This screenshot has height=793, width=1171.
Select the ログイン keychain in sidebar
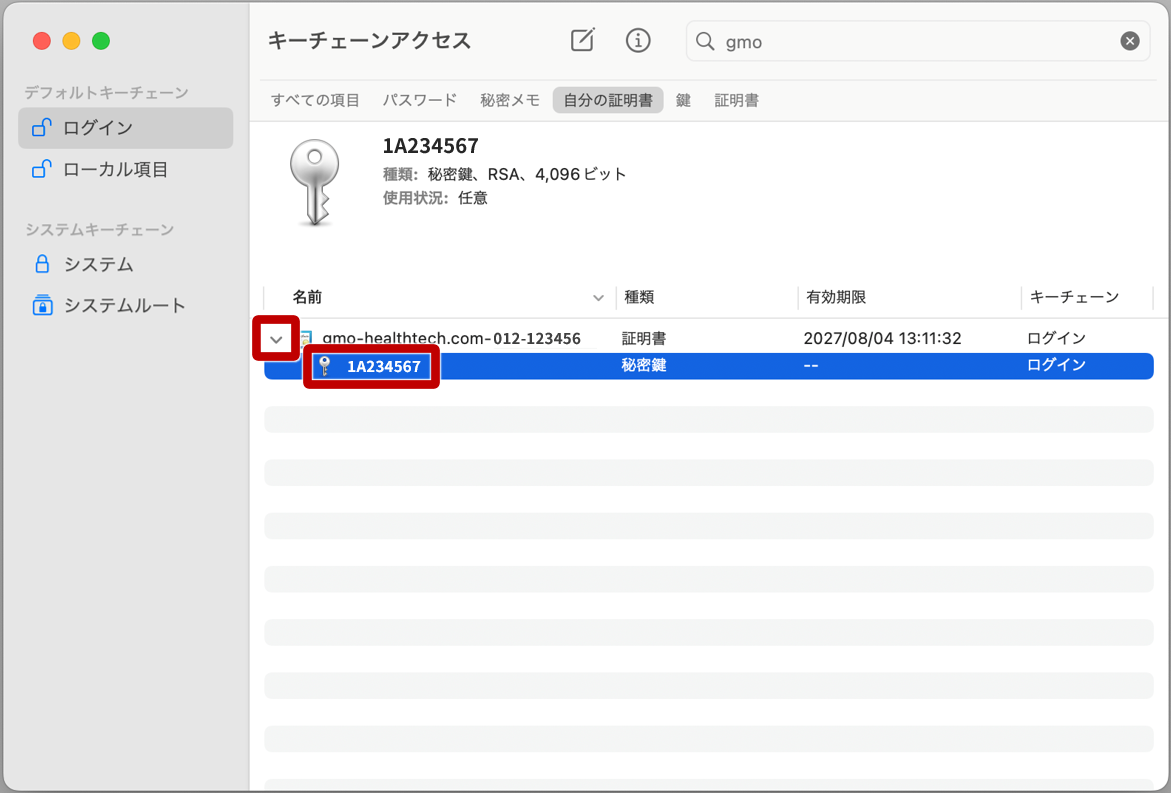[x=125, y=128]
